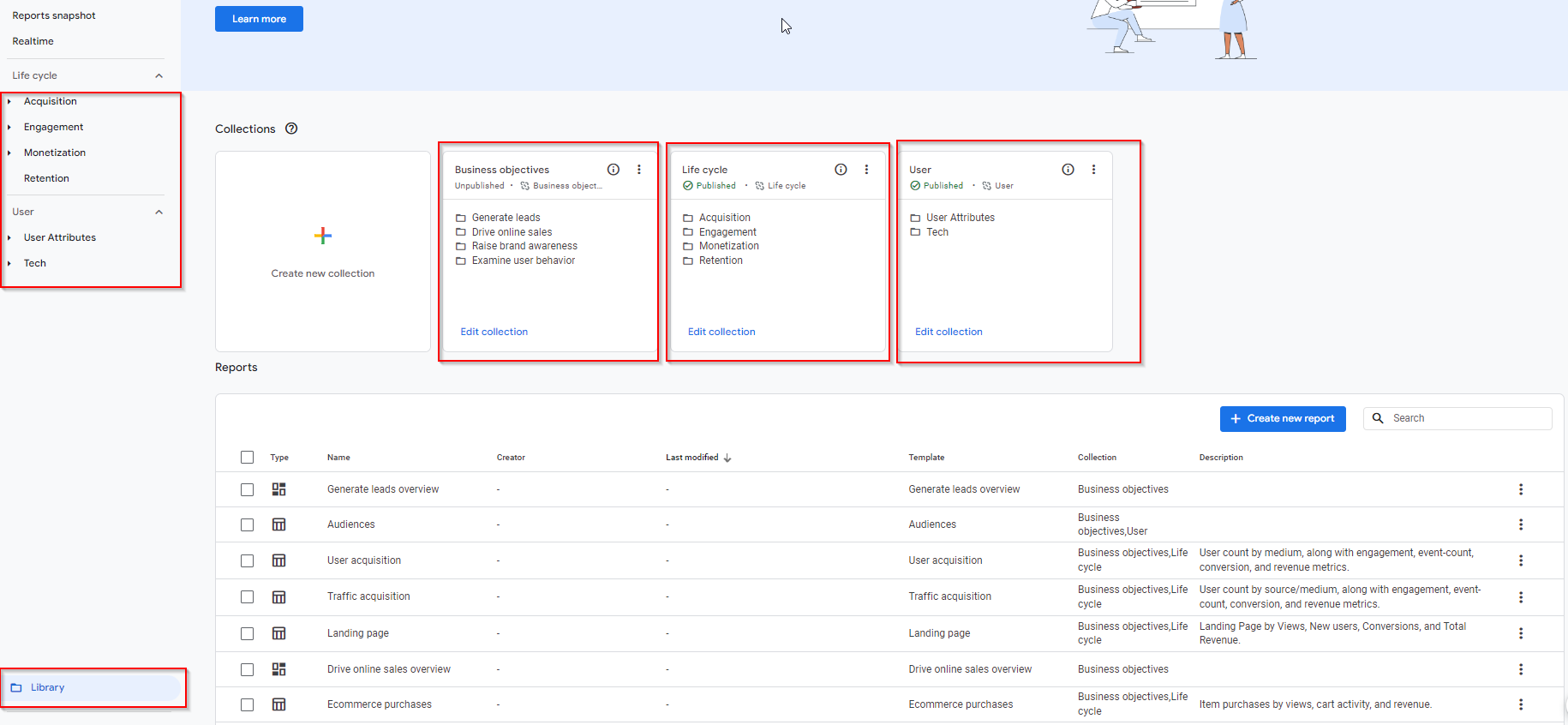Open Library in the sidebar
1568x725 pixels.
point(48,687)
